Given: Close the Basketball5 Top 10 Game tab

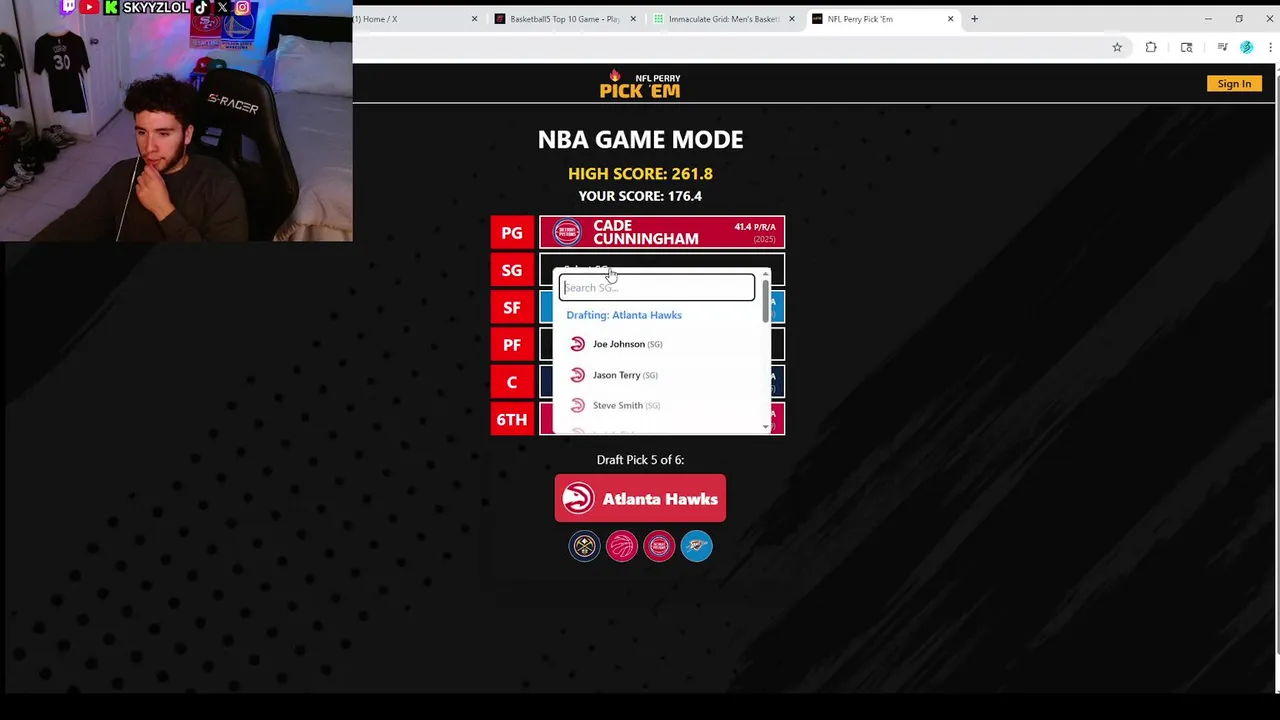Looking at the screenshot, I should pos(633,19).
